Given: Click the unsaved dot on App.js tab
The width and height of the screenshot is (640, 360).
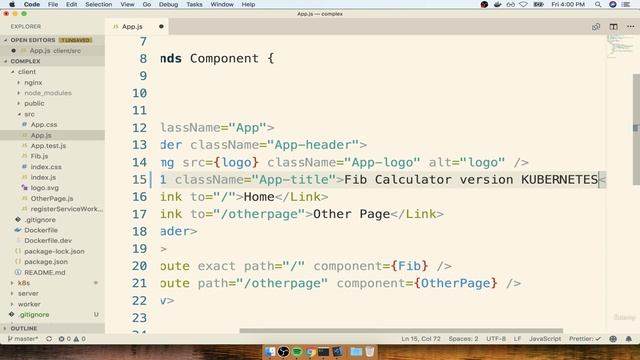Looking at the screenshot, I should (x=161, y=27).
